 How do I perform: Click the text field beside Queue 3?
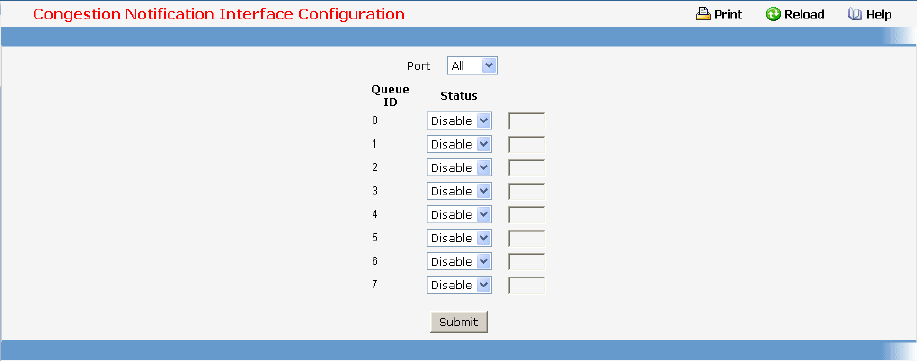pos(527,191)
